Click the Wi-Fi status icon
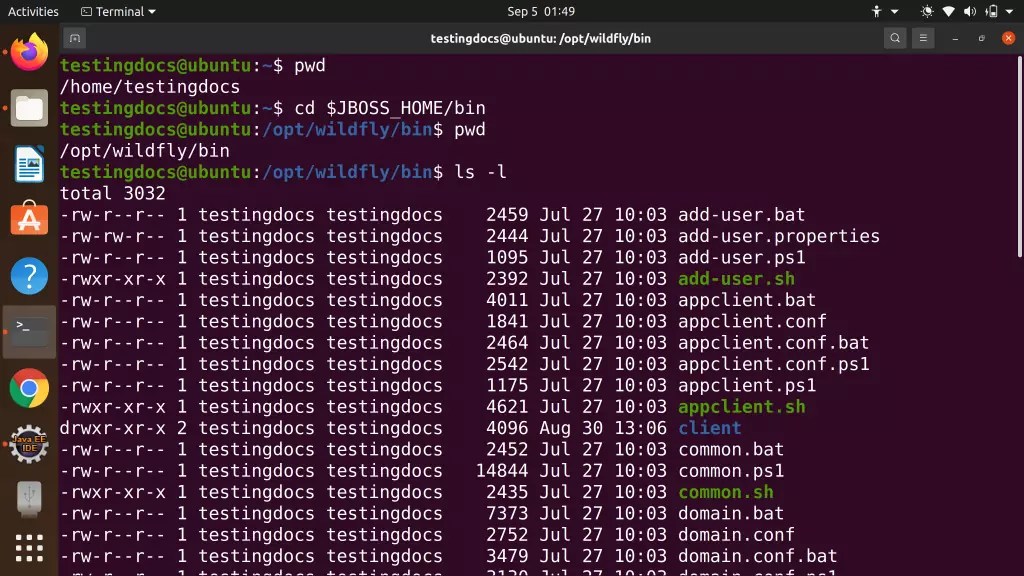 (948, 11)
